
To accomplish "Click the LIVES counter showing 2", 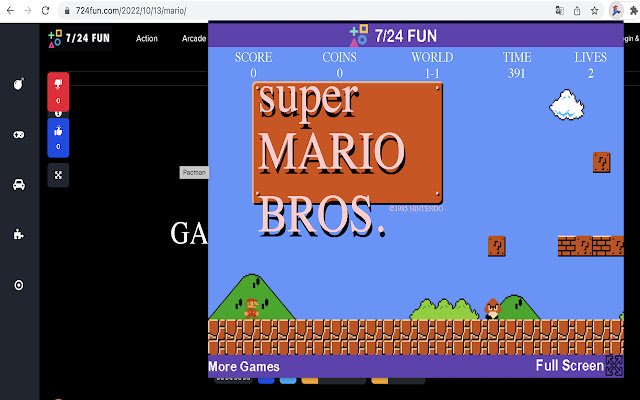I will 590,65.
